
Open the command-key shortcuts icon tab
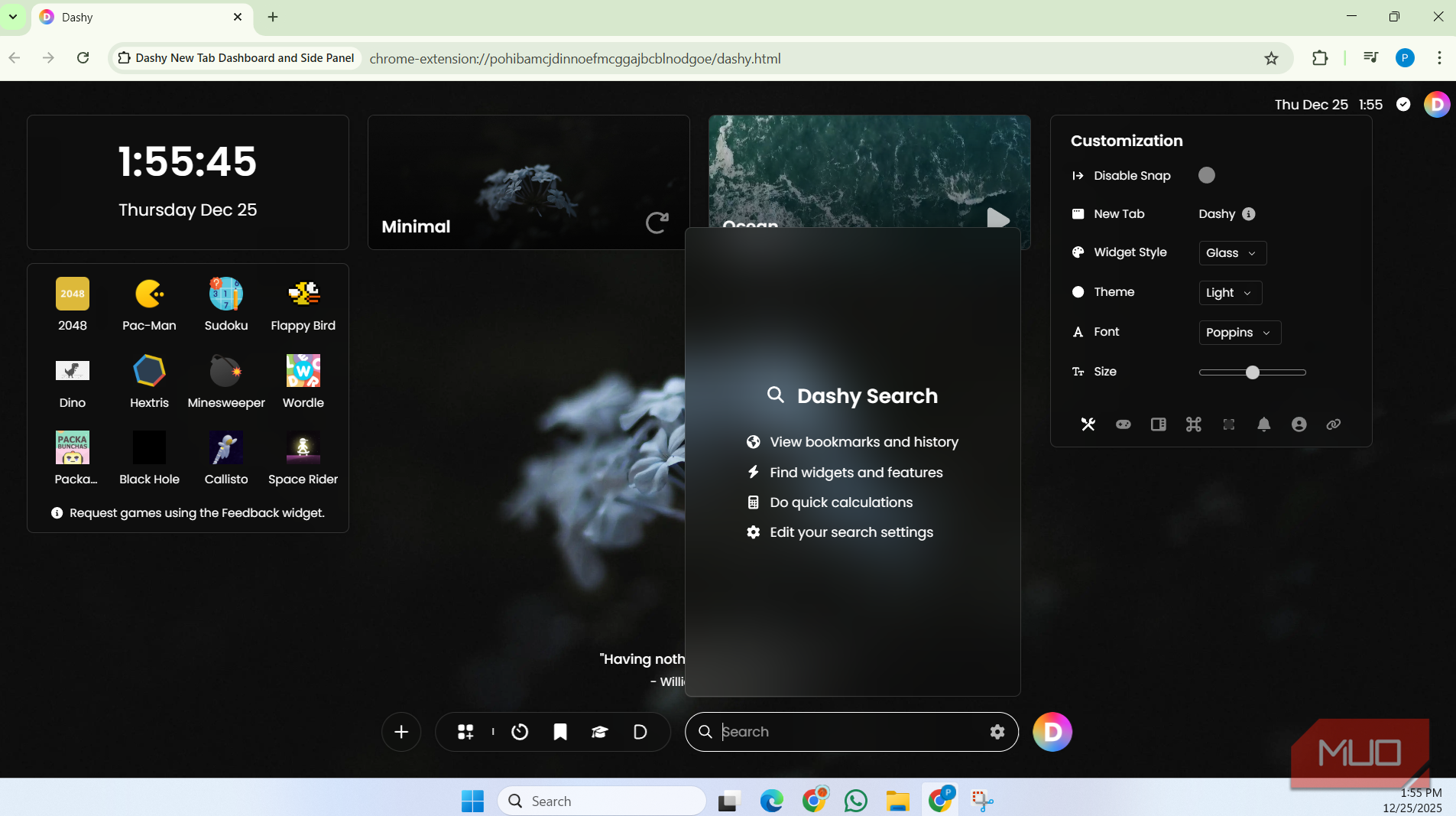[1194, 424]
